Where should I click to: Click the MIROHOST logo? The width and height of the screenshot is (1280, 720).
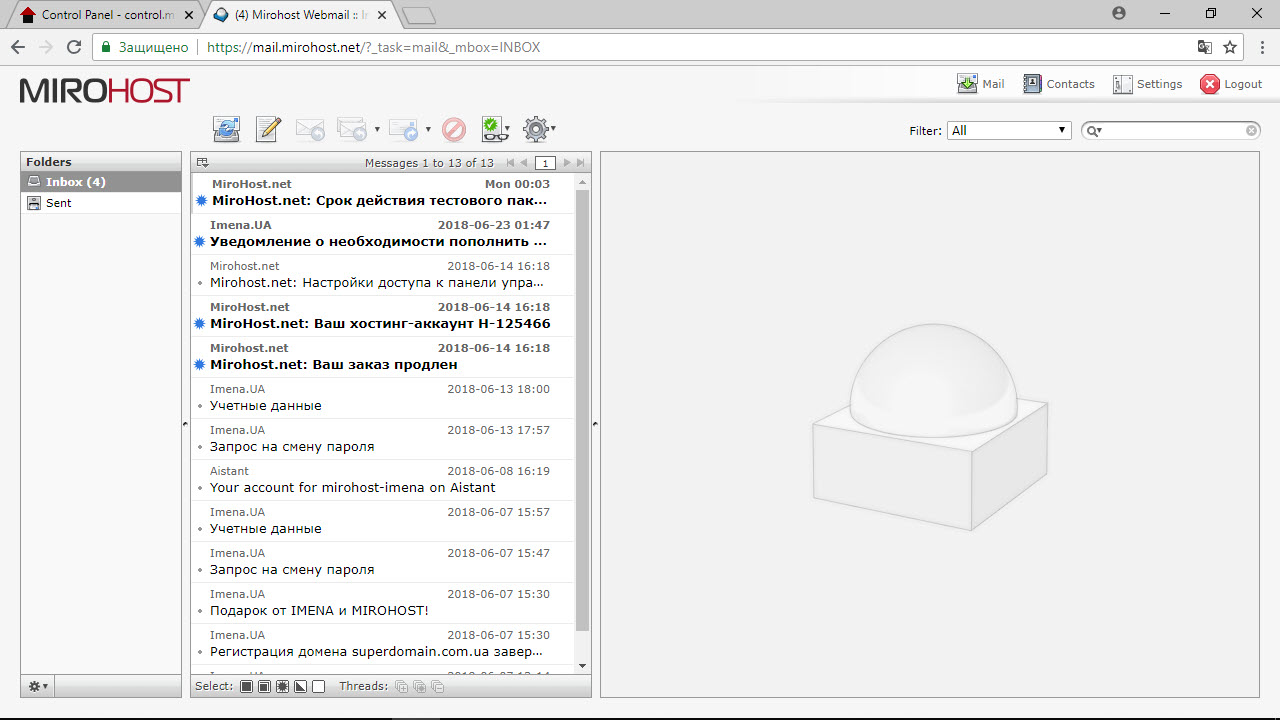105,91
